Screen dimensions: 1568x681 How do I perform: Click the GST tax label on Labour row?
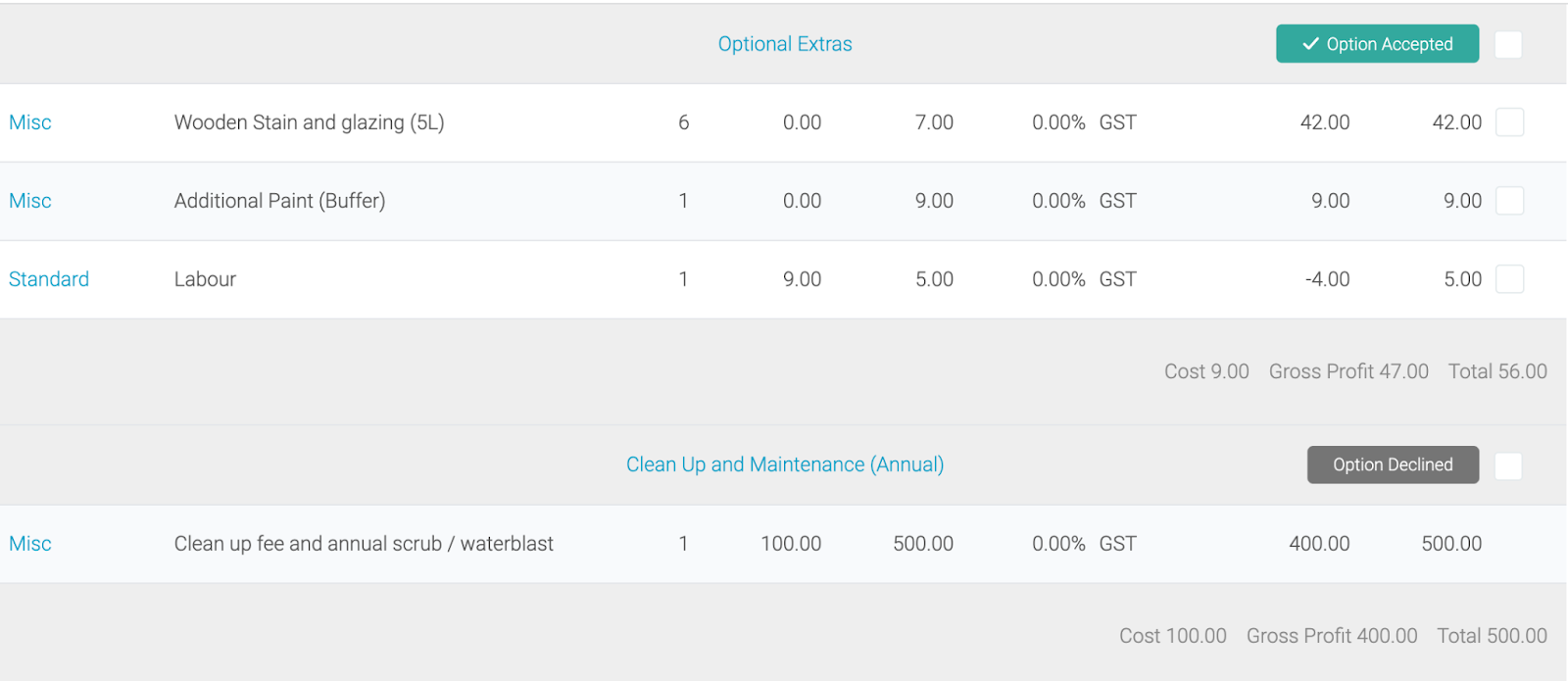pos(1117,279)
